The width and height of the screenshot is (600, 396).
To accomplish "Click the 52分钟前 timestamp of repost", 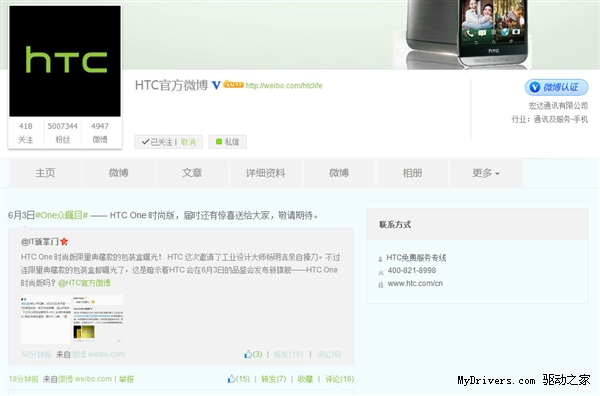I will pos(36,354).
